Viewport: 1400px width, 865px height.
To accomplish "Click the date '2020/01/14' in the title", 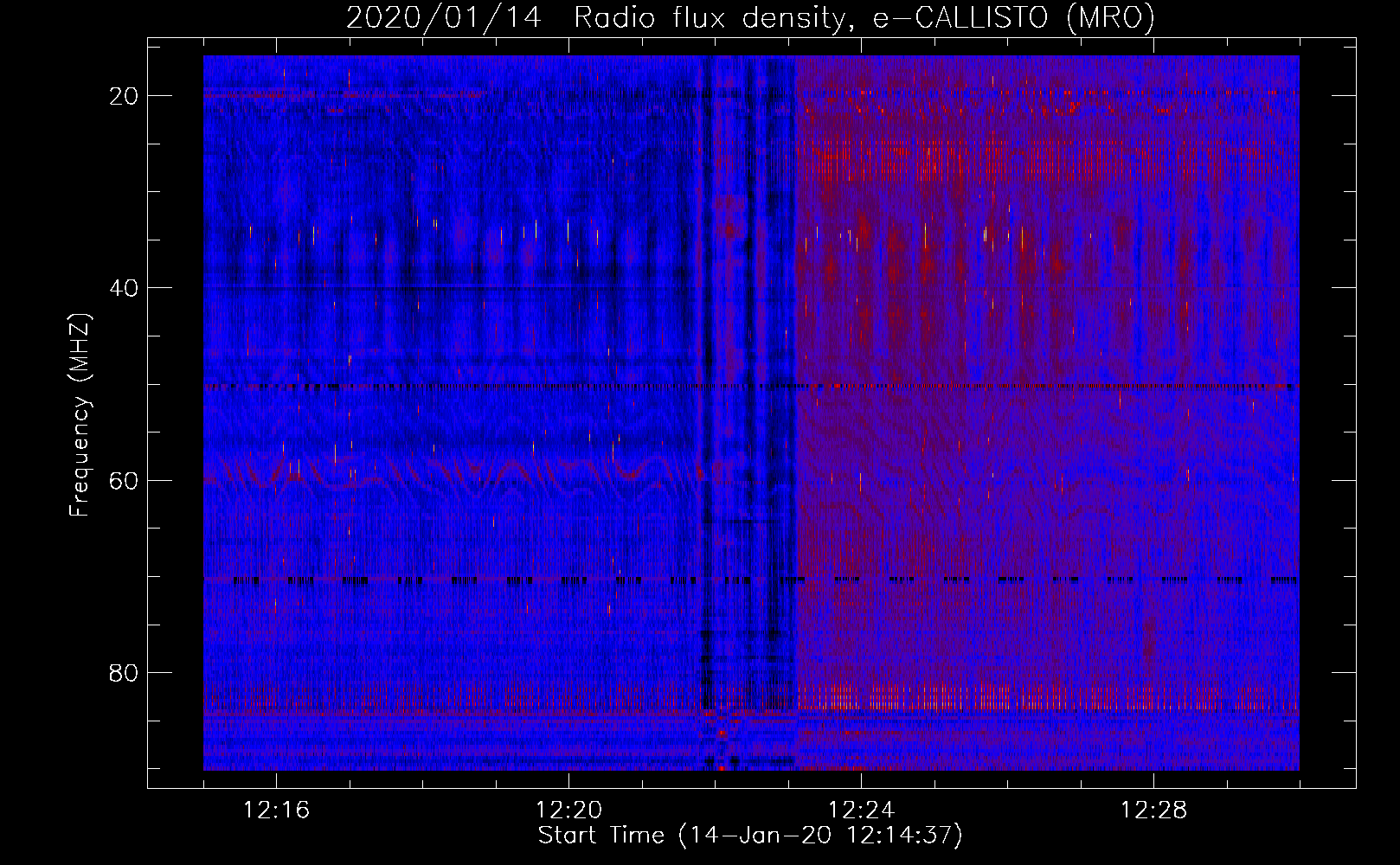I will click(444, 17).
